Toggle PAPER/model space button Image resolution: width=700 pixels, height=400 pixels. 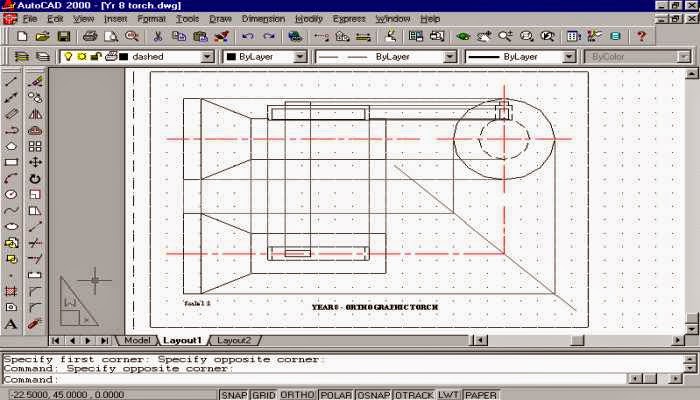pyautogui.click(x=480, y=395)
